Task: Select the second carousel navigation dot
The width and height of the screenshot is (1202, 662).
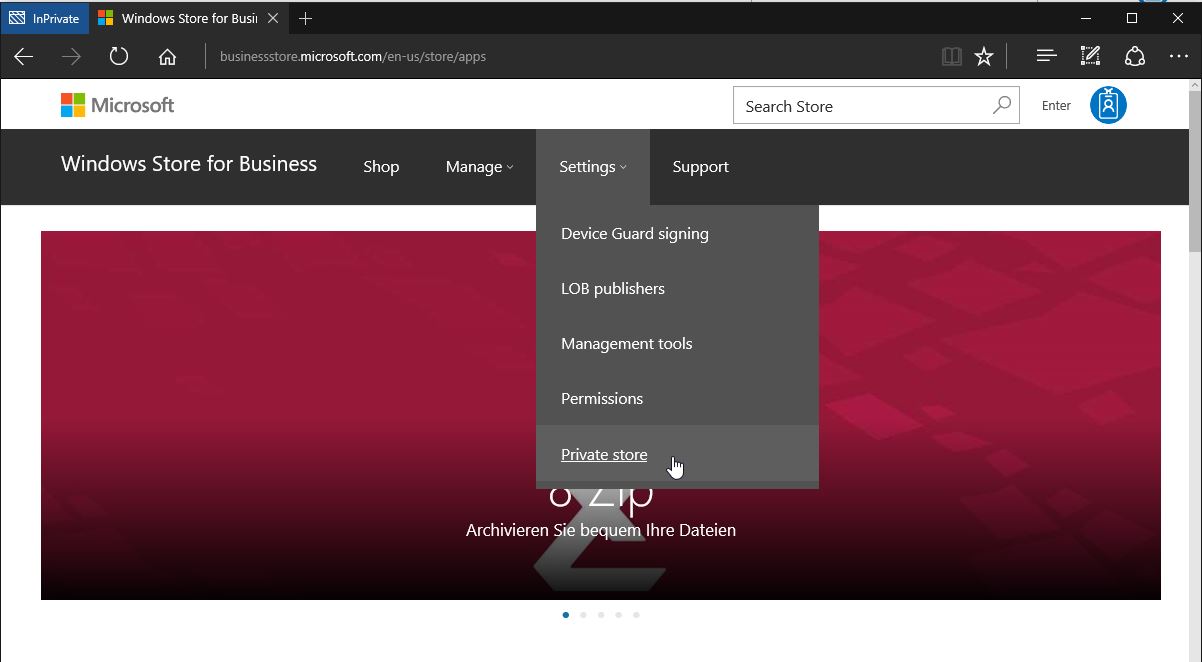Action: click(583, 615)
